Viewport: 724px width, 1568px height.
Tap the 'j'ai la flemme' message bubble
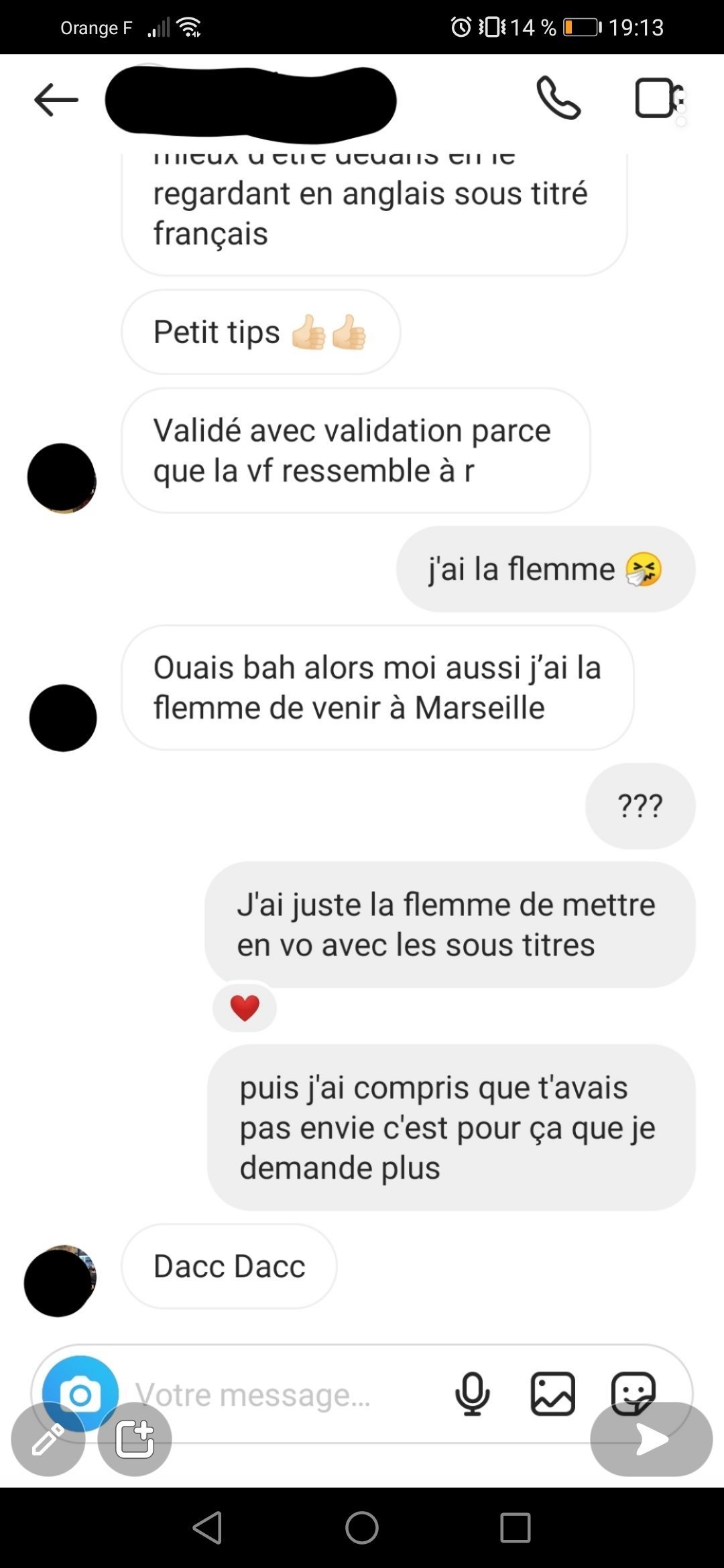546,569
